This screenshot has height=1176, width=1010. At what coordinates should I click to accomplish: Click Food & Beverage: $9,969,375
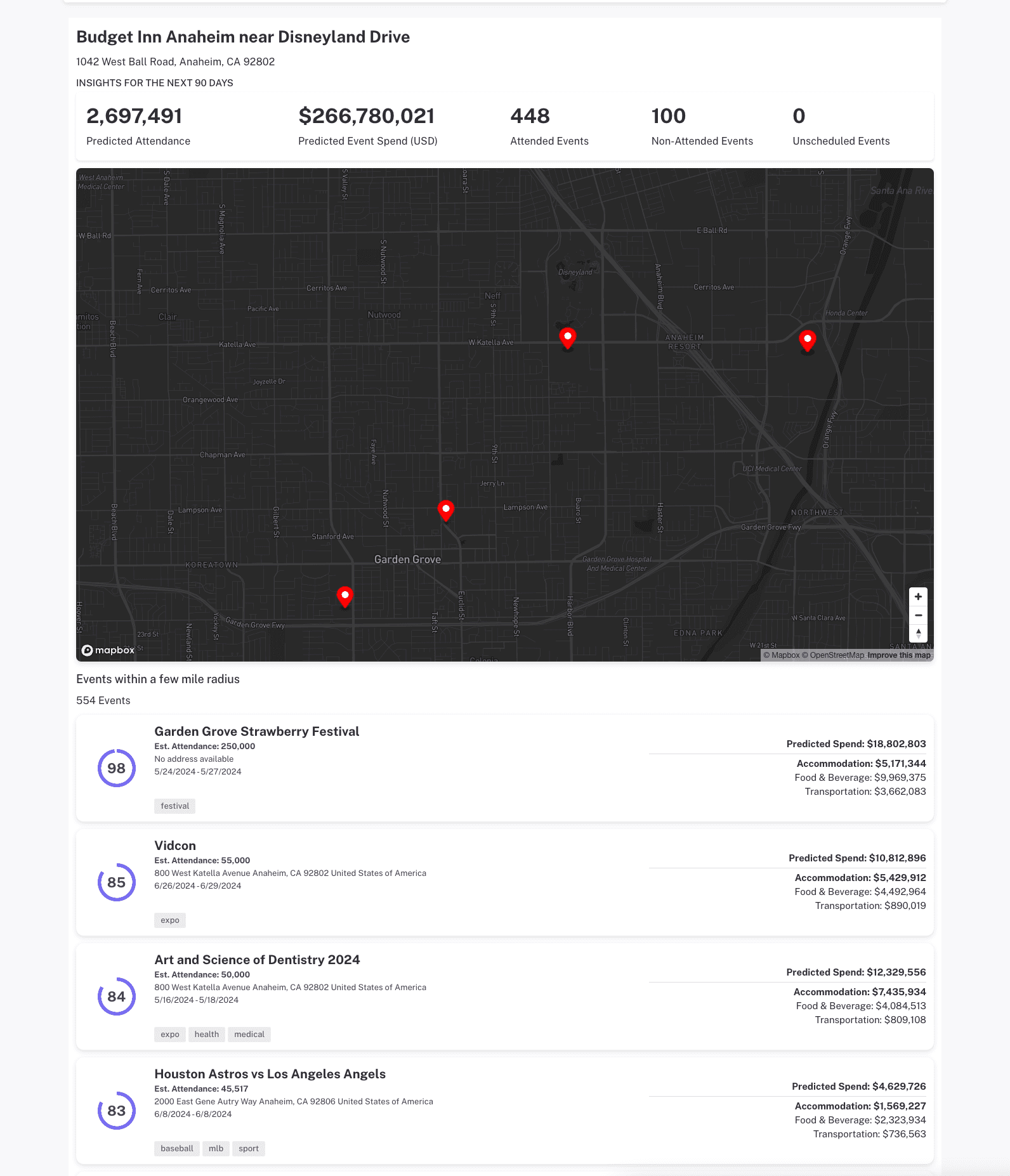point(860,778)
